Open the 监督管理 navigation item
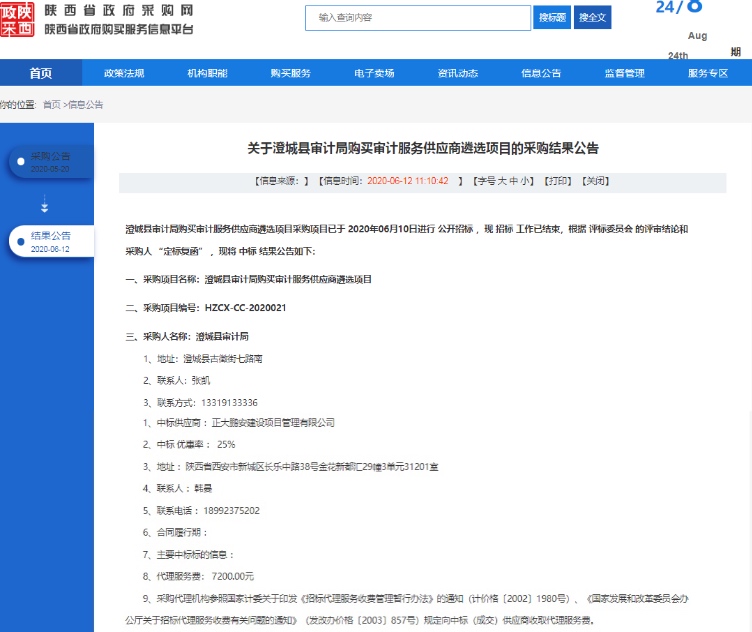This screenshot has height=632, width=752. tap(624, 73)
